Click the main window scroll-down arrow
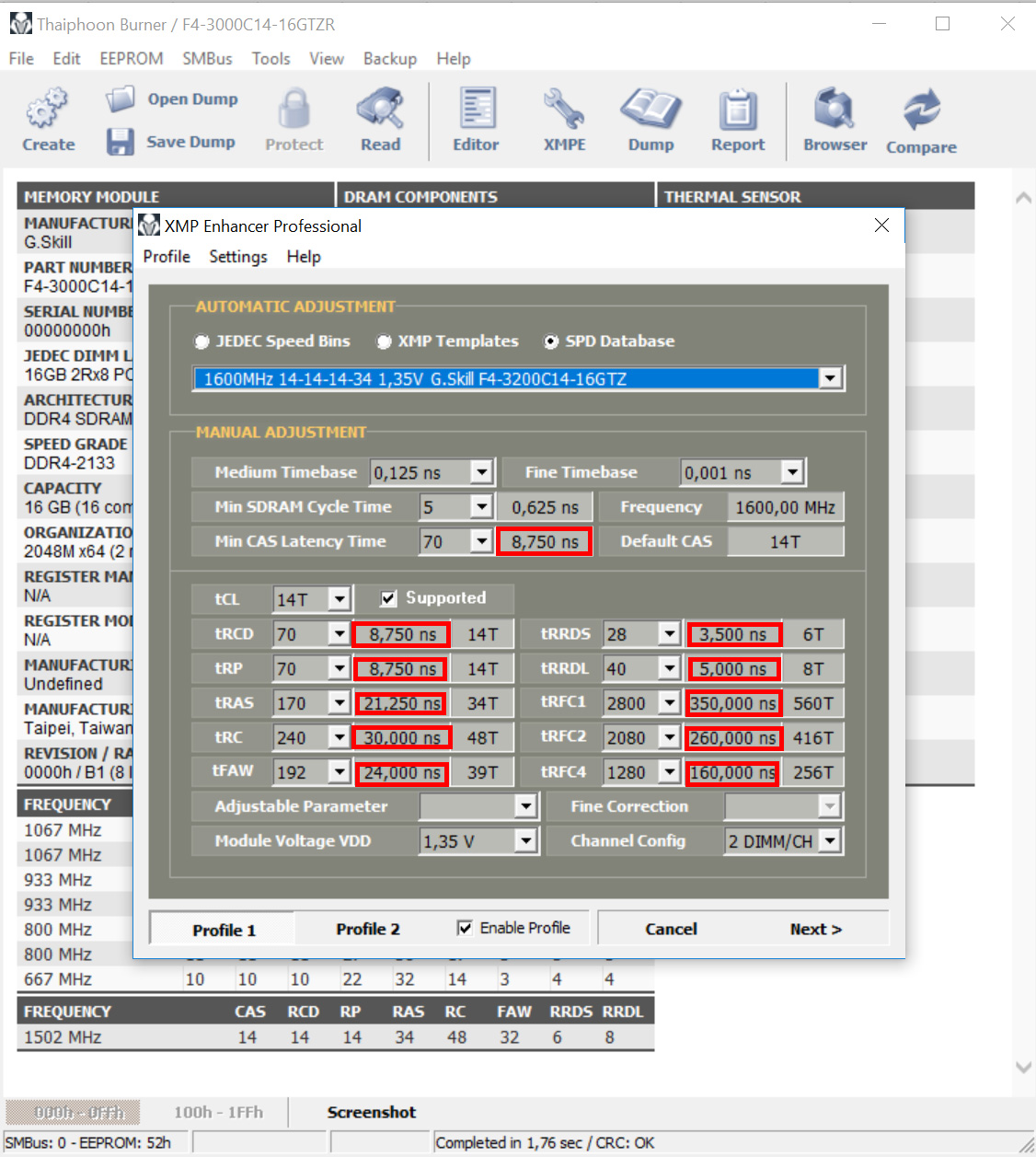1036x1157 pixels. 1023,1068
